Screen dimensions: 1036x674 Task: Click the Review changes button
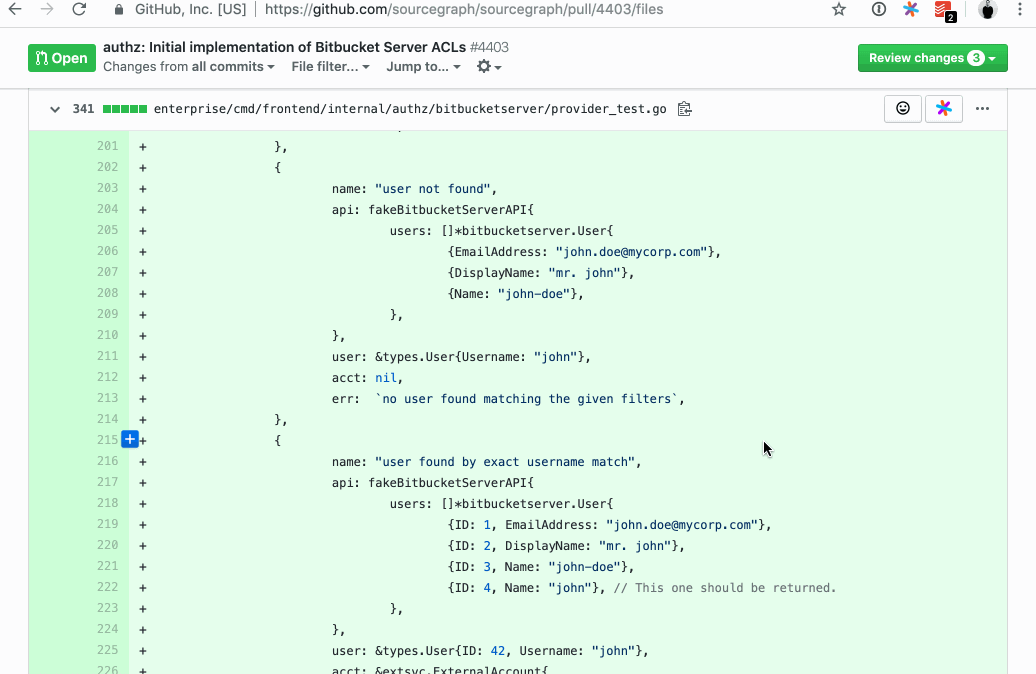click(932, 58)
